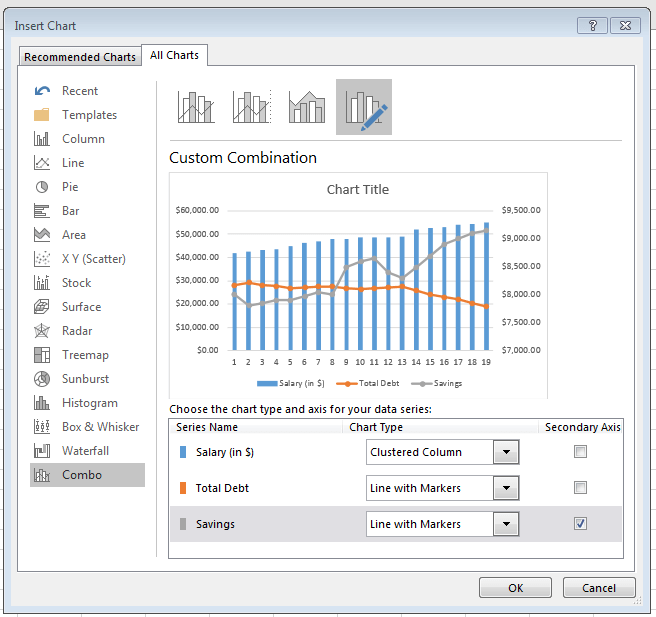Select Stacked Area - Clustered Column subtype
The height and width of the screenshot is (617, 656).
[307, 107]
